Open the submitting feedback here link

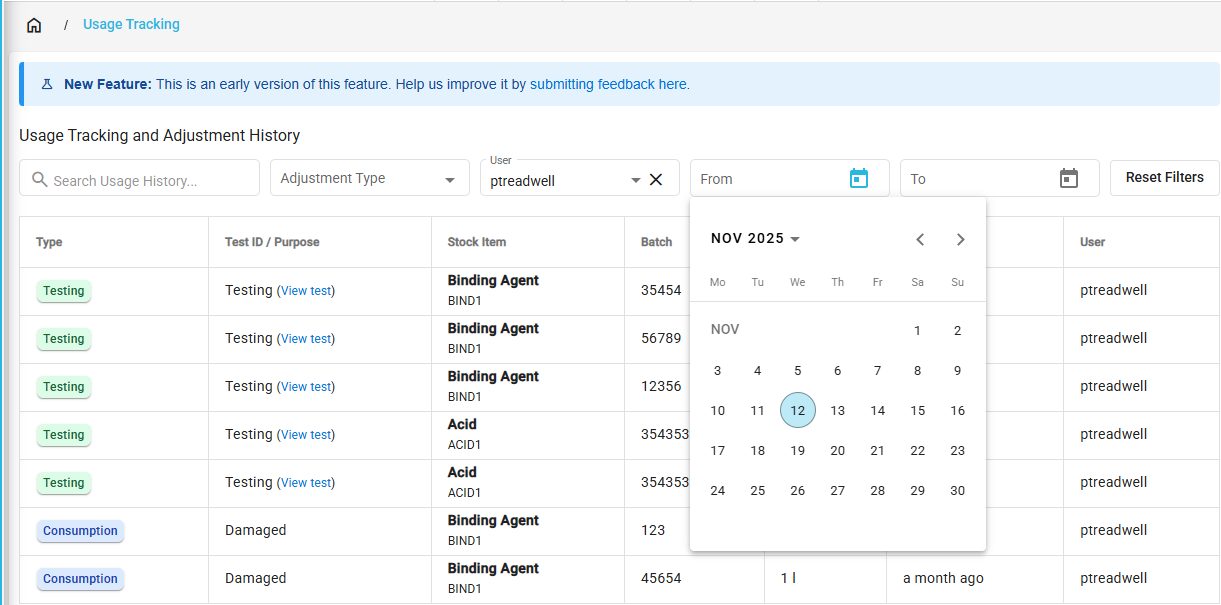609,84
